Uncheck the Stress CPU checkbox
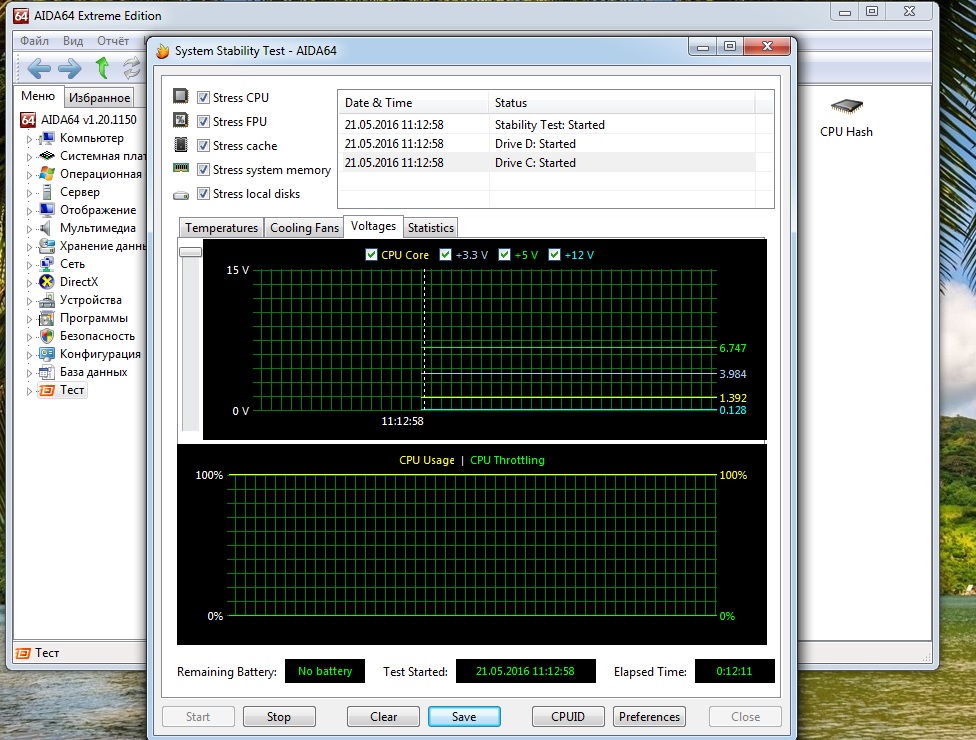The image size is (976, 740). pos(203,98)
